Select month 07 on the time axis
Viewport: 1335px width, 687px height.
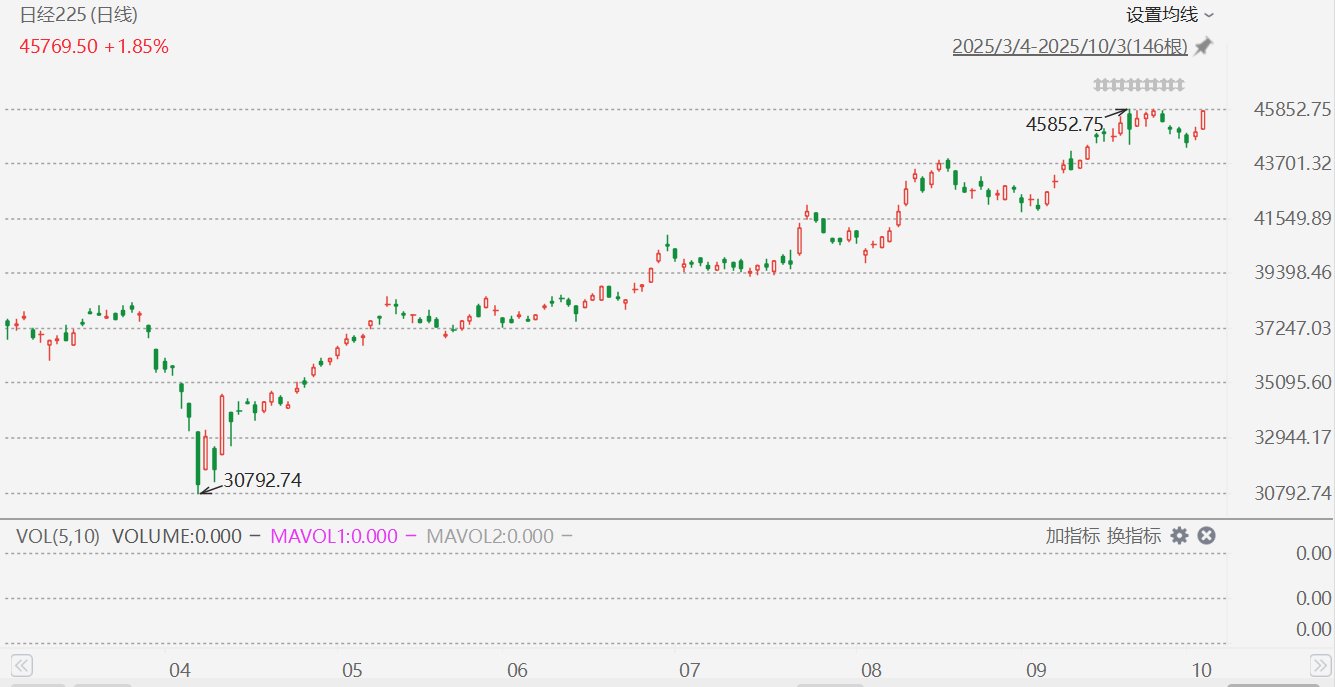[x=688, y=670]
